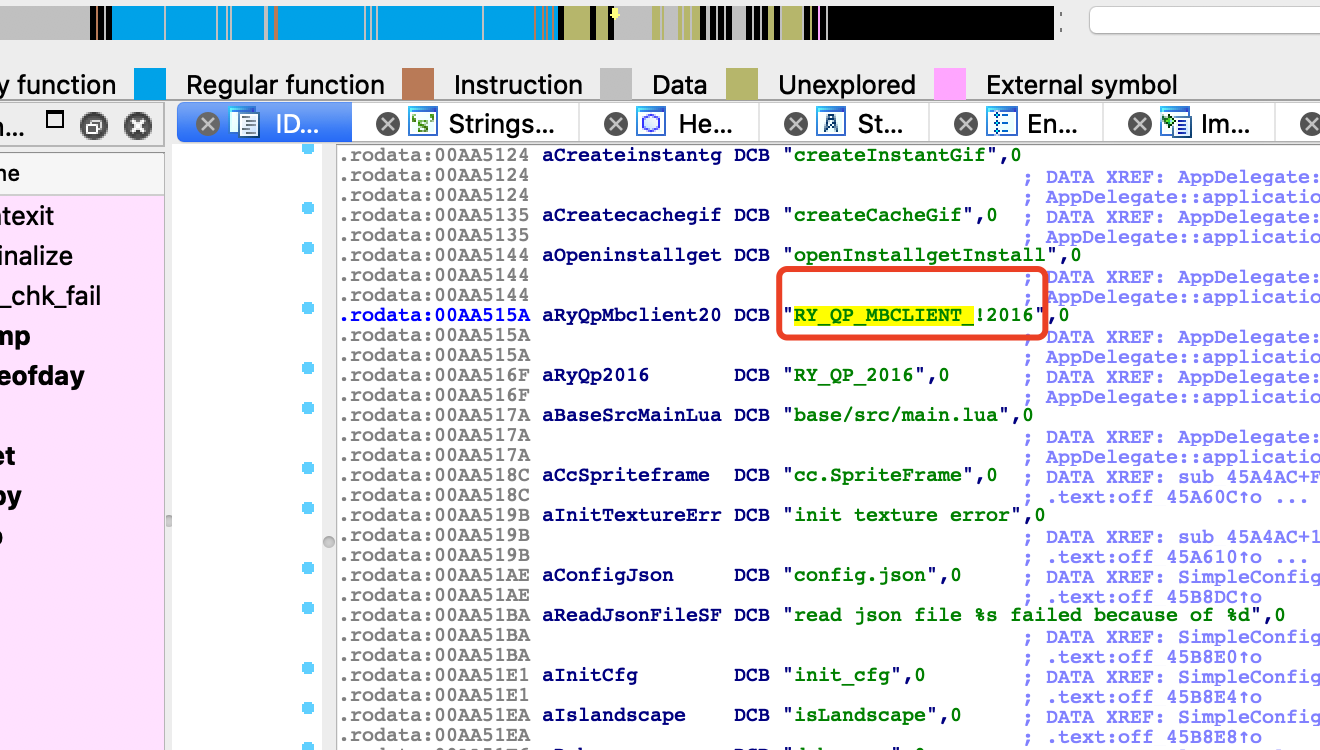This screenshot has height=750, width=1320.
Task: Close the Hex view tab
Action: pyautogui.click(x=617, y=124)
